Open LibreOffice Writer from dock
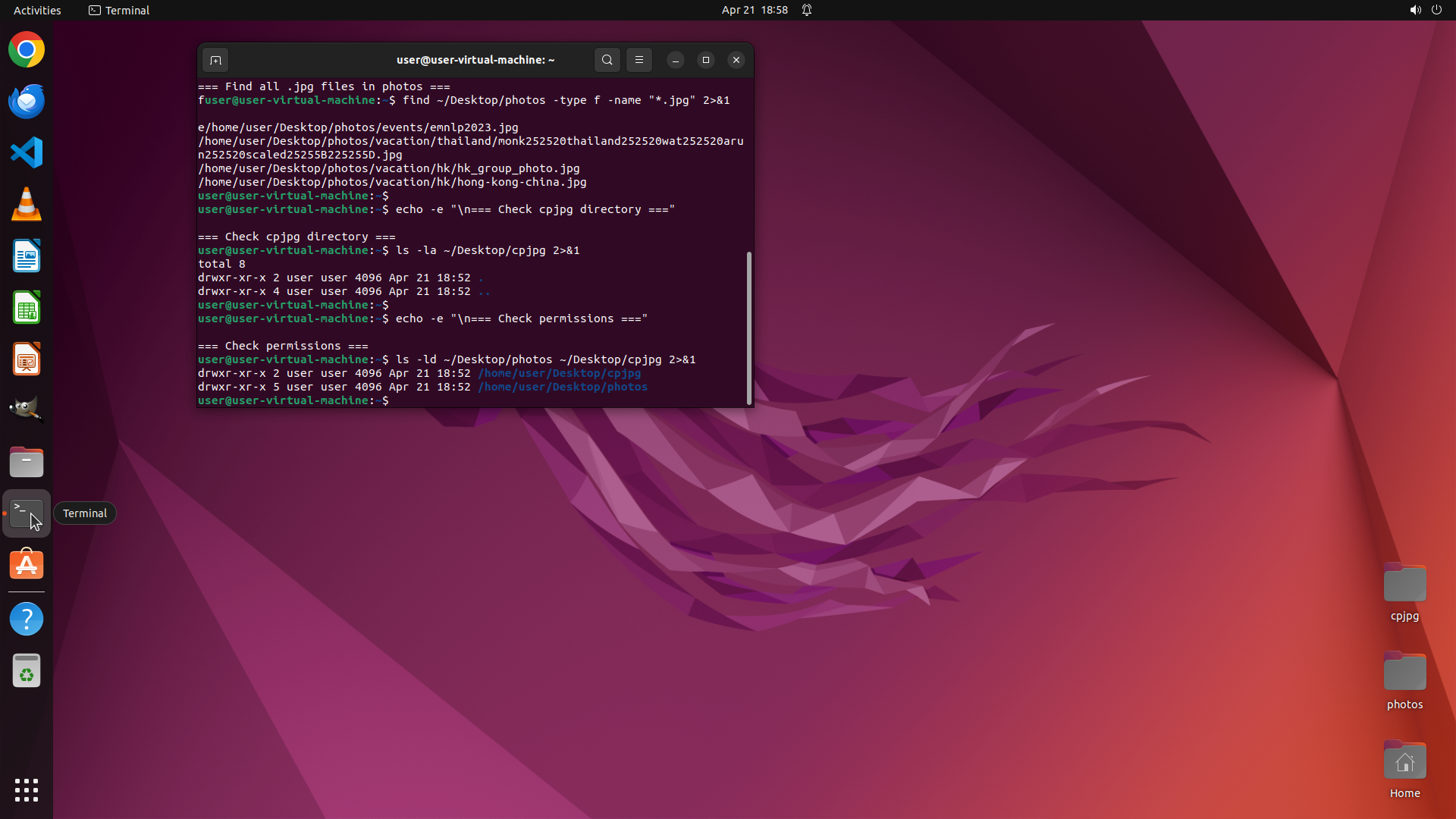 tap(27, 256)
